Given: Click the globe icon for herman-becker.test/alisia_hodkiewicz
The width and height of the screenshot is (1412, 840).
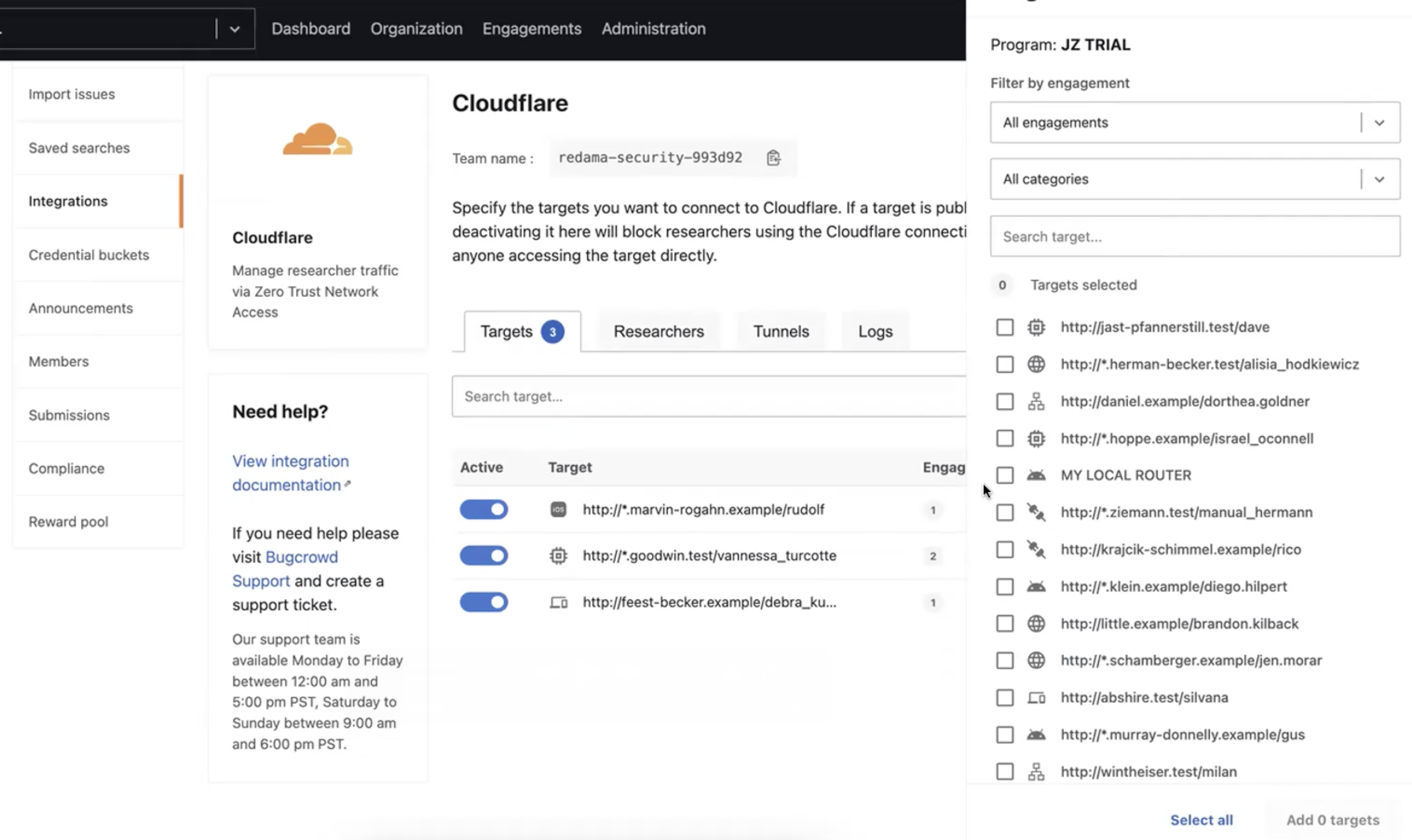Looking at the screenshot, I should point(1036,364).
